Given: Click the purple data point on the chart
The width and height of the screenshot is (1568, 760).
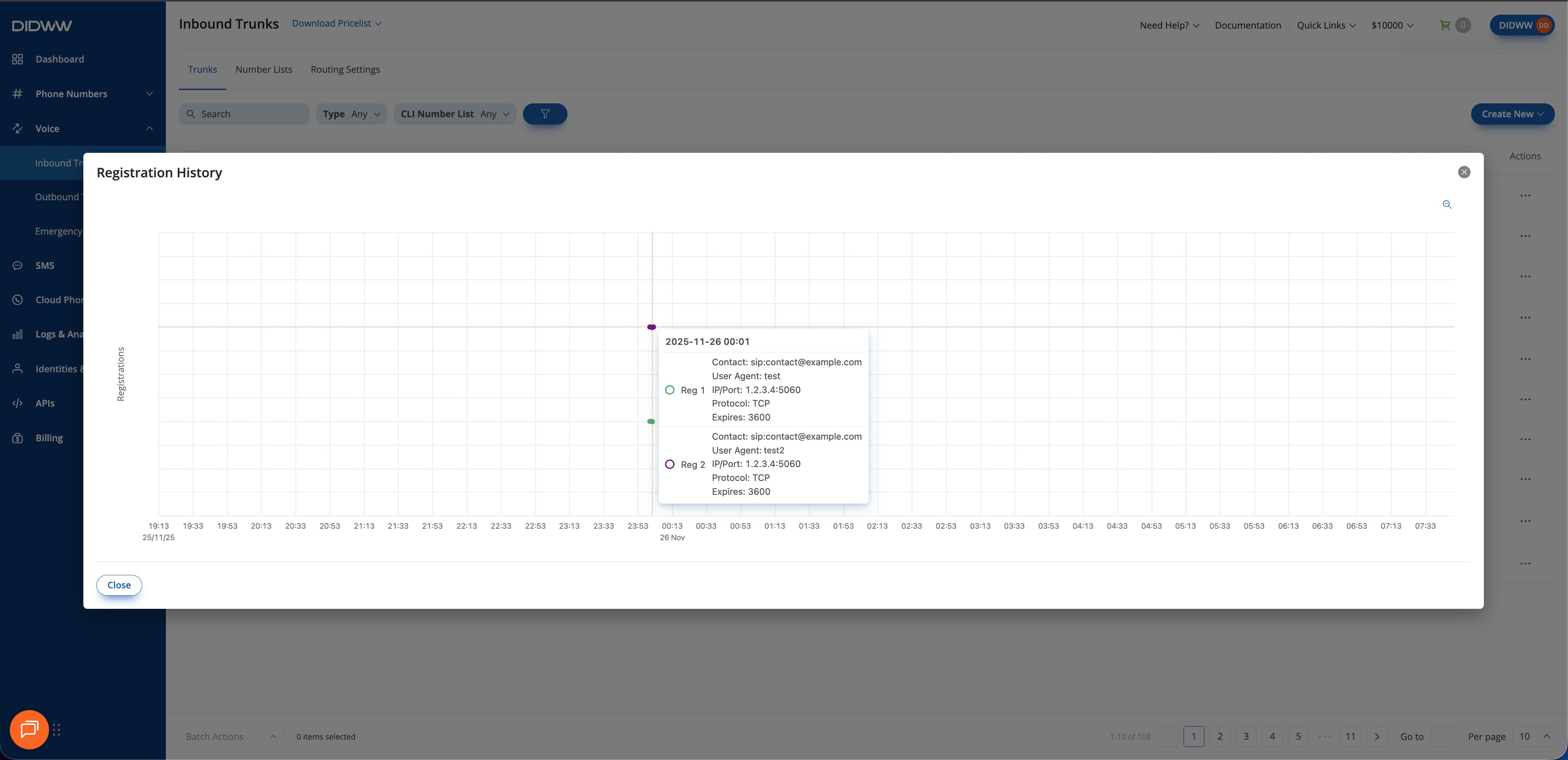Looking at the screenshot, I should tap(651, 327).
